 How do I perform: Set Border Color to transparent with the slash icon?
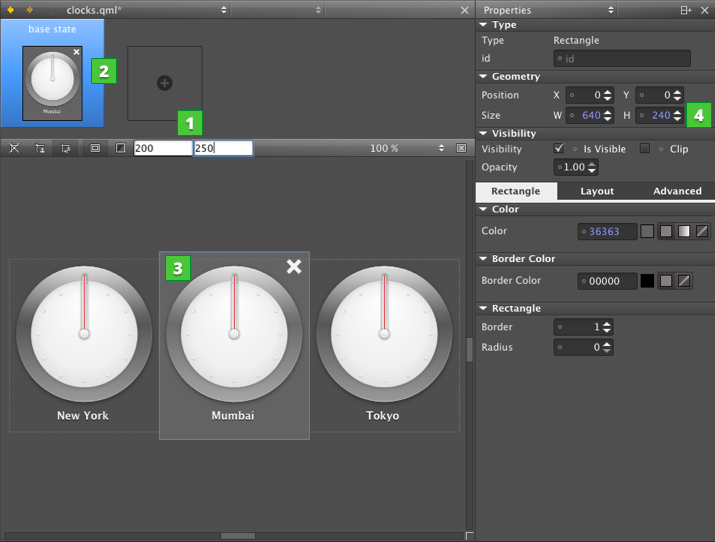pos(684,281)
